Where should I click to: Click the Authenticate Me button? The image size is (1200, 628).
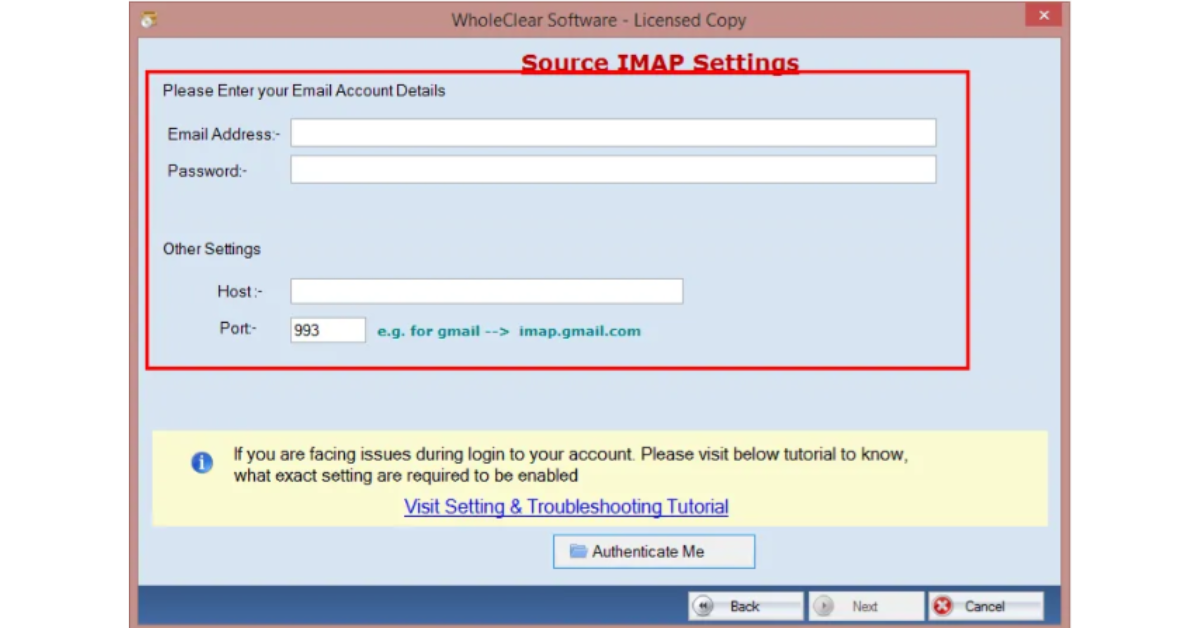tap(654, 552)
